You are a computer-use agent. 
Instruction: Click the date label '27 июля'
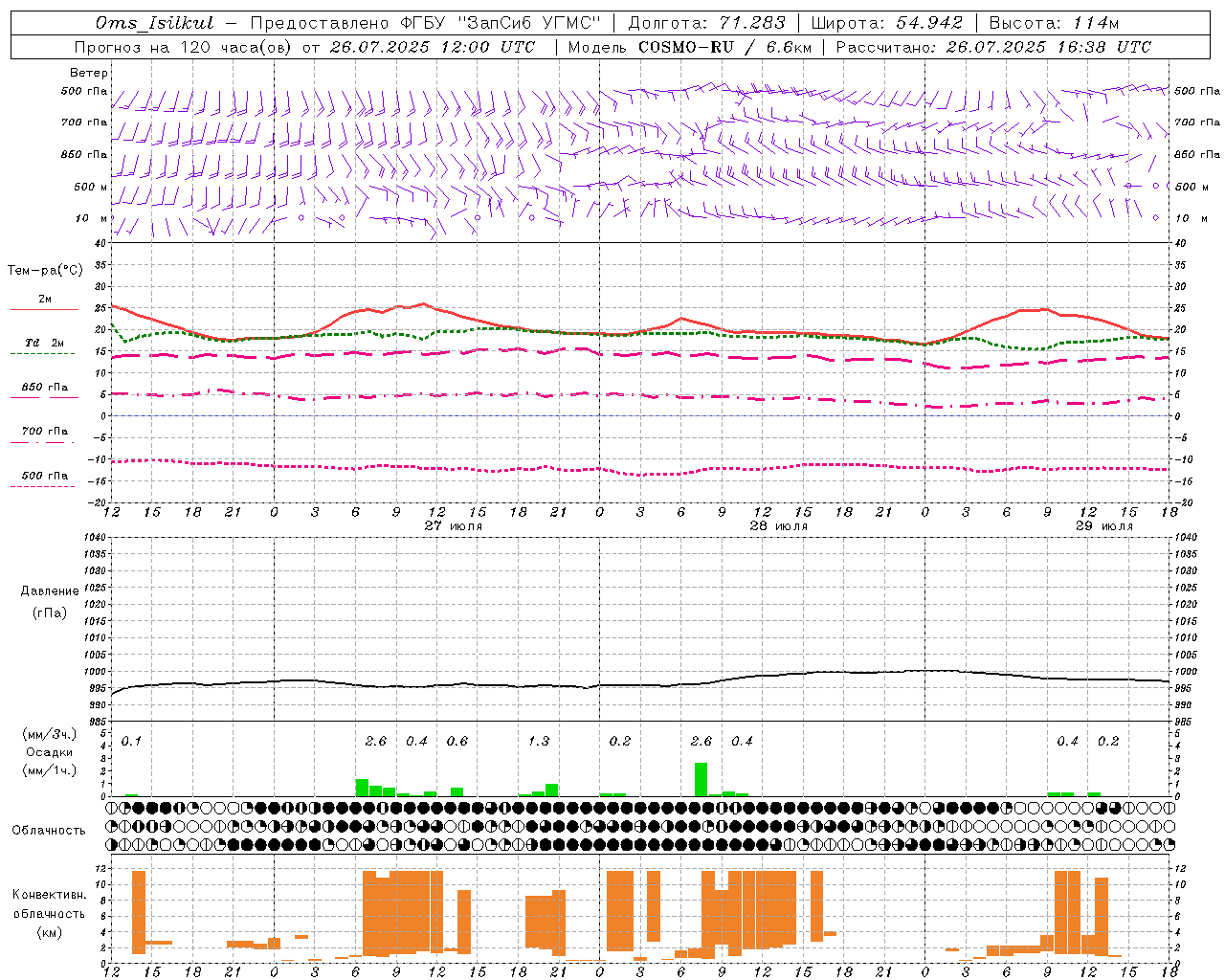click(x=454, y=526)
